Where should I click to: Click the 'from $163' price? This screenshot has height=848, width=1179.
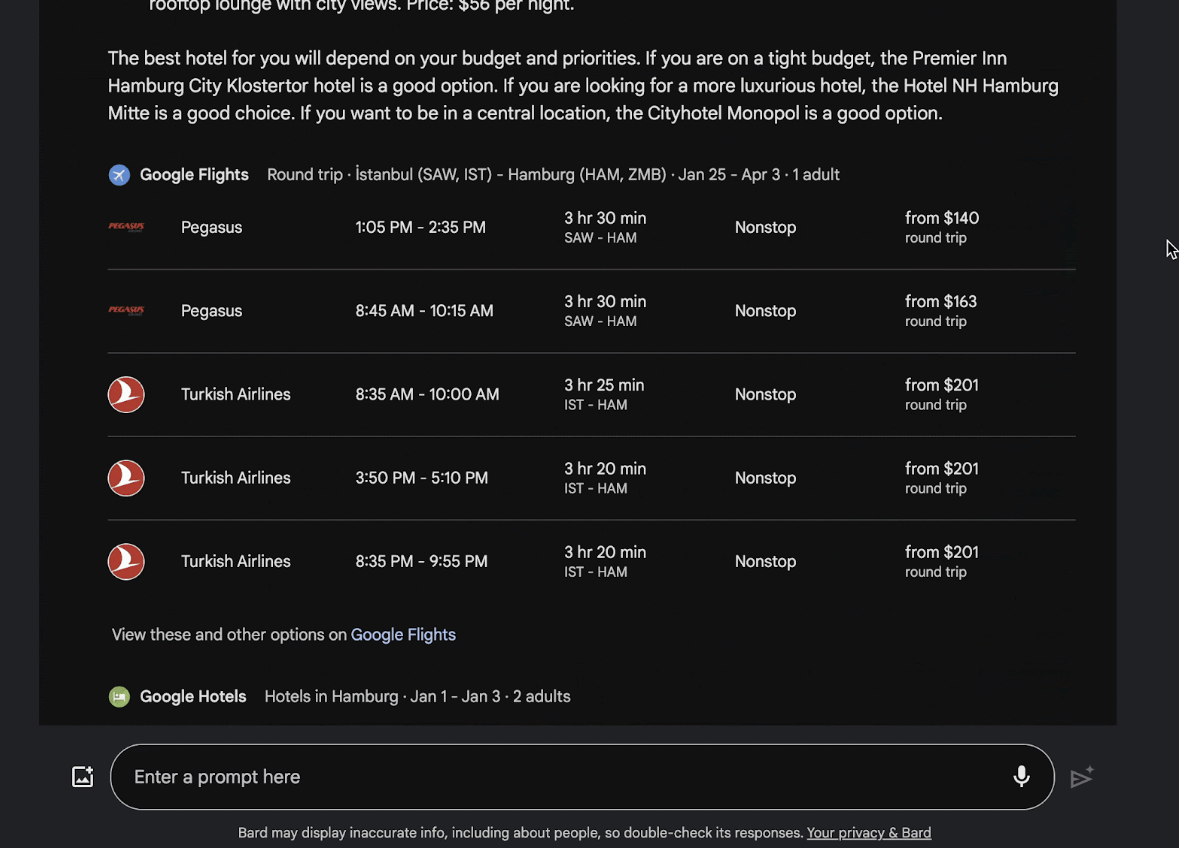tap(941, 301)
